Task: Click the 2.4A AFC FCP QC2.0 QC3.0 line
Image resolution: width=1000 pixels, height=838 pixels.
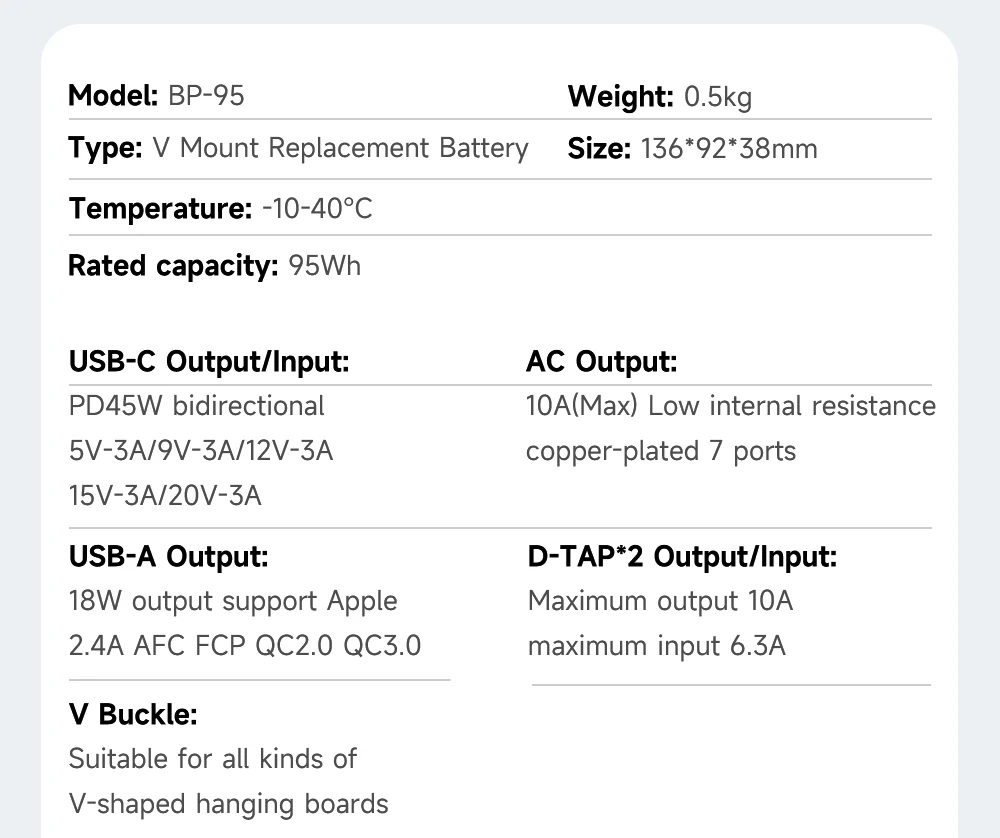Action: (245, 645)
